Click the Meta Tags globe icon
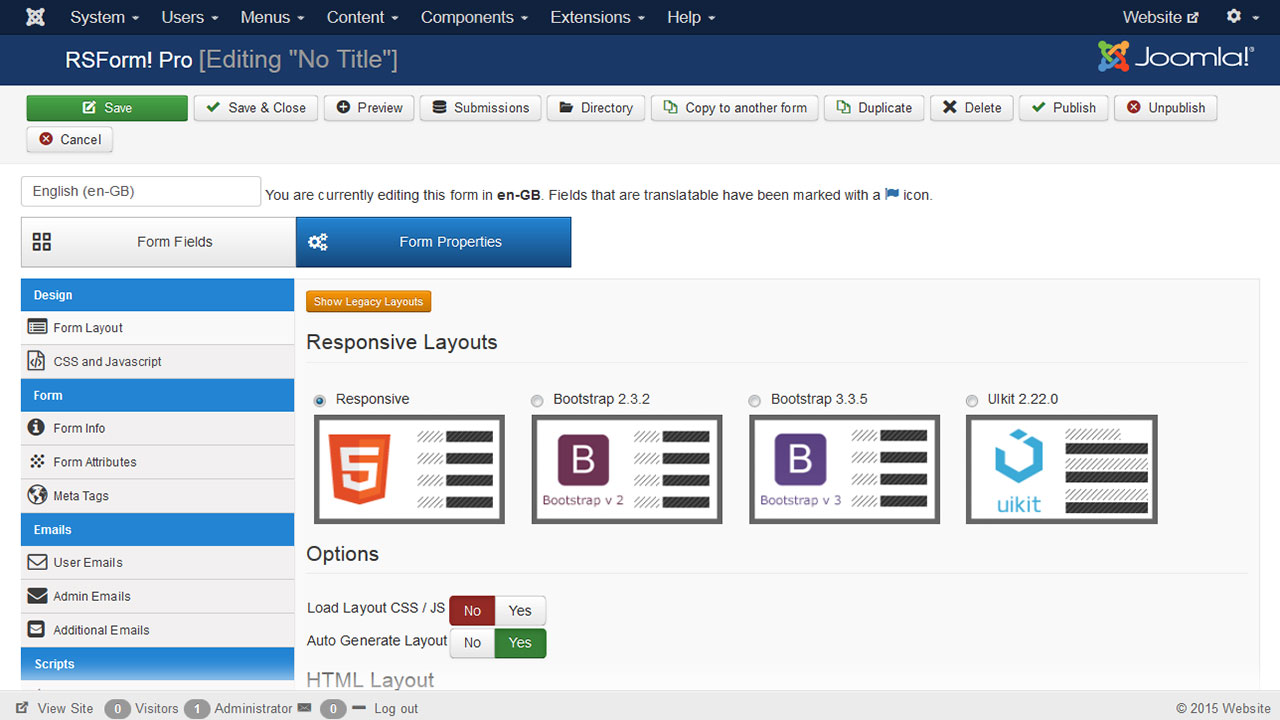This screenshot has height=720, width=1280. (37, 495)
